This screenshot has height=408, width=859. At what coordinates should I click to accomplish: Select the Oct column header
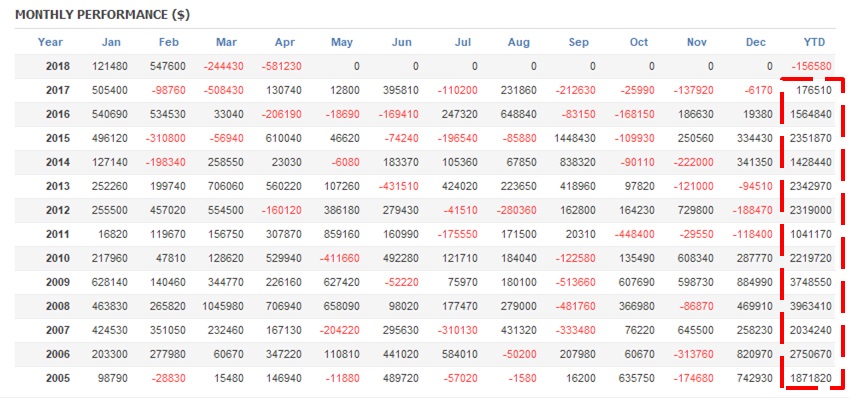click(x=639, y=42)
